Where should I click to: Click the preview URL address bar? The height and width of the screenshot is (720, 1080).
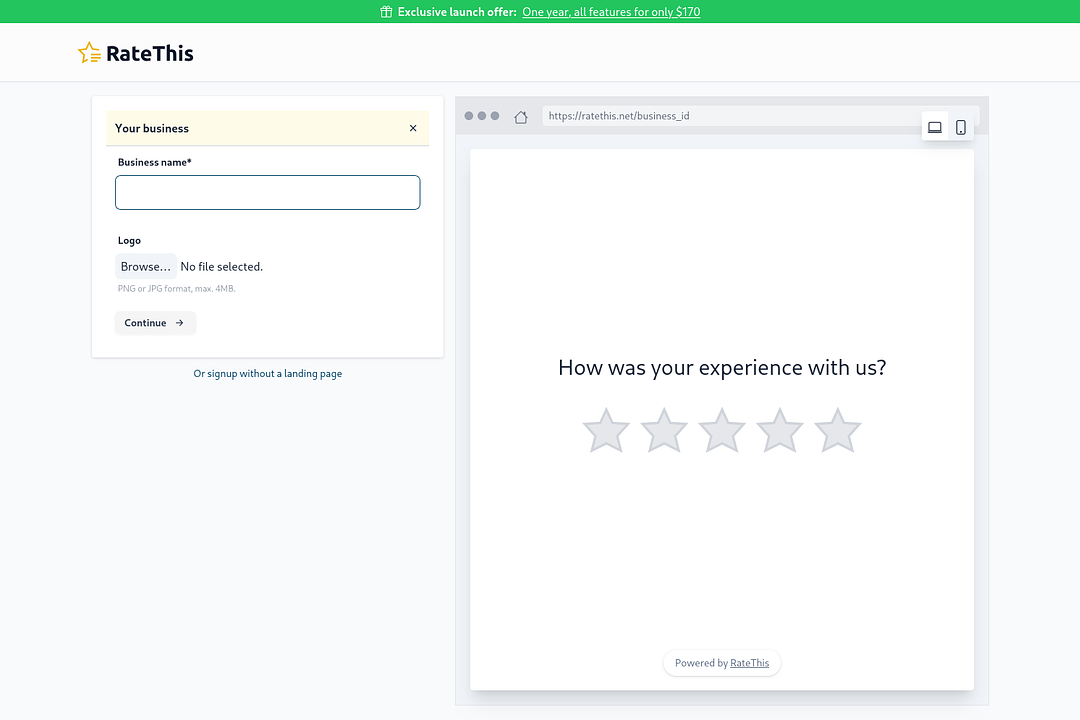click(x=730, y=116)
